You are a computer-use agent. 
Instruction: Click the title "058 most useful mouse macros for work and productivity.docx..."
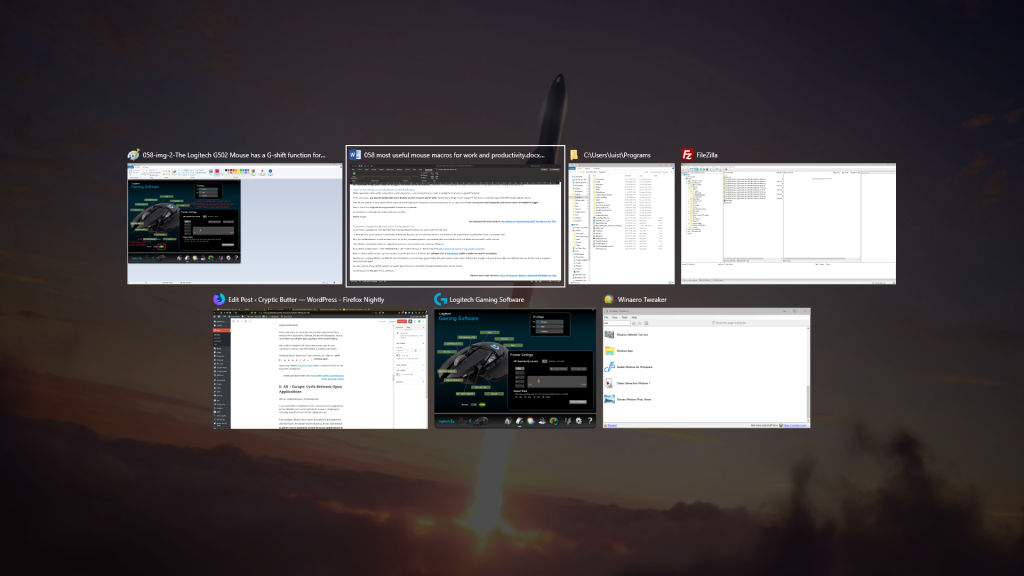pos(454,155)
